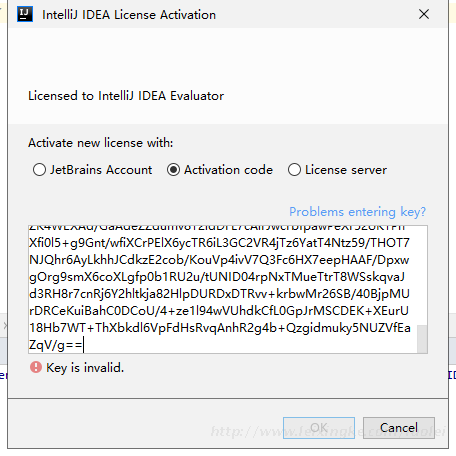Click the IntelliJ IDEA logo in title bar
This screenshot has height=456, width=456.
click(x=25, y=14)
